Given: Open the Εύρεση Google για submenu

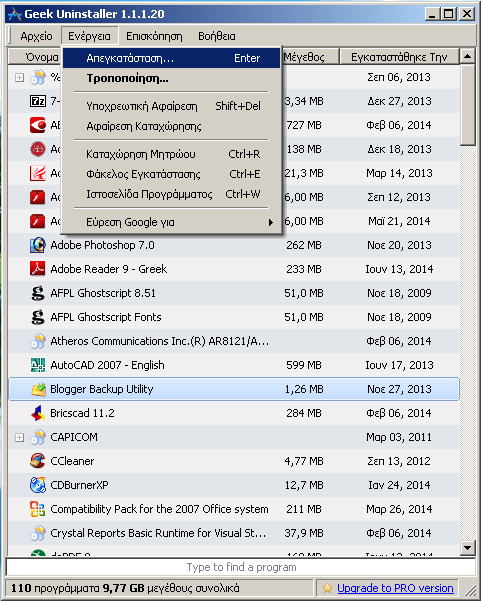Looking at the screenshot, I should point(172,222).
